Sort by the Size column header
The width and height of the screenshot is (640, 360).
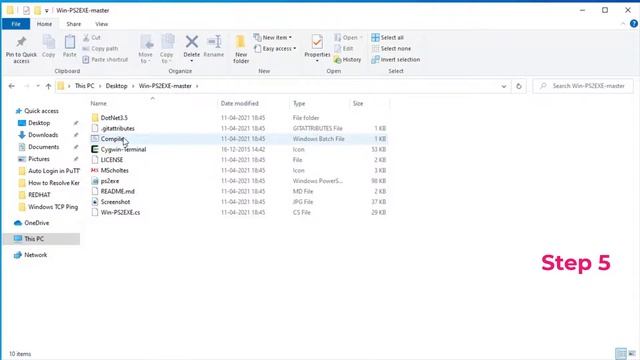(358, 104)
